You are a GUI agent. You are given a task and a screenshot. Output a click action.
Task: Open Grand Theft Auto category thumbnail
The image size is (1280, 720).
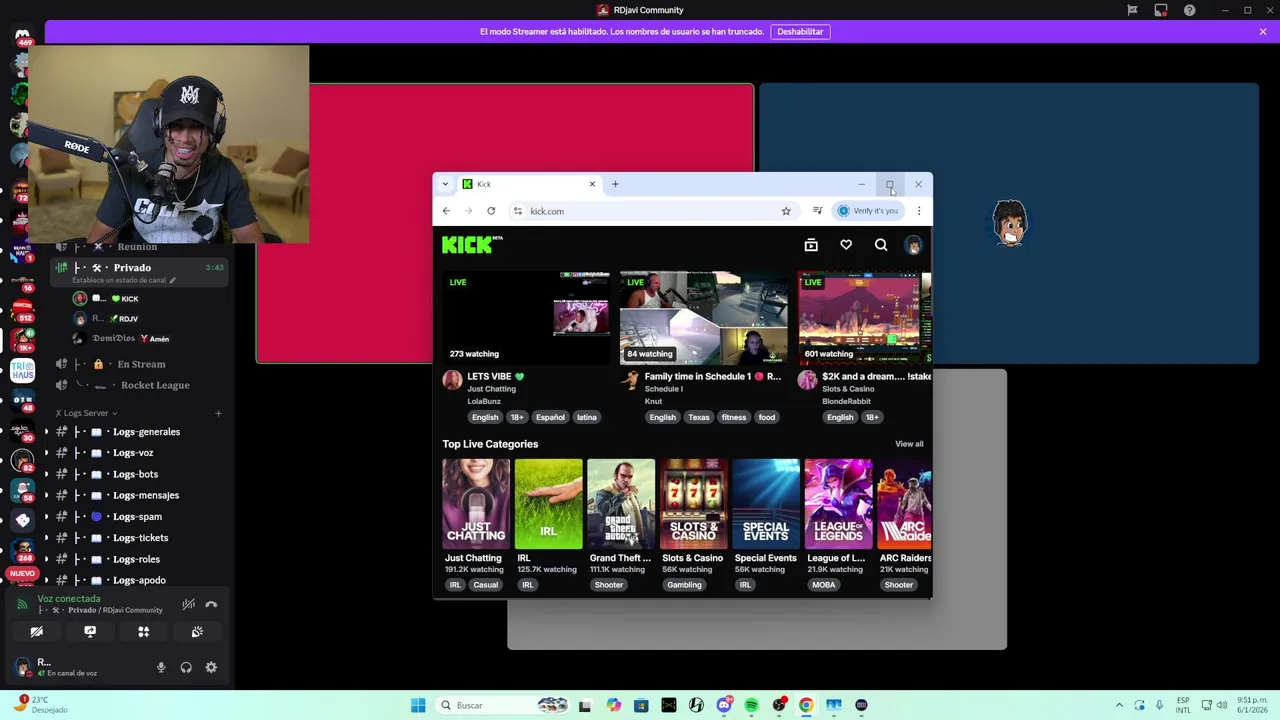[x=621, y=504]
